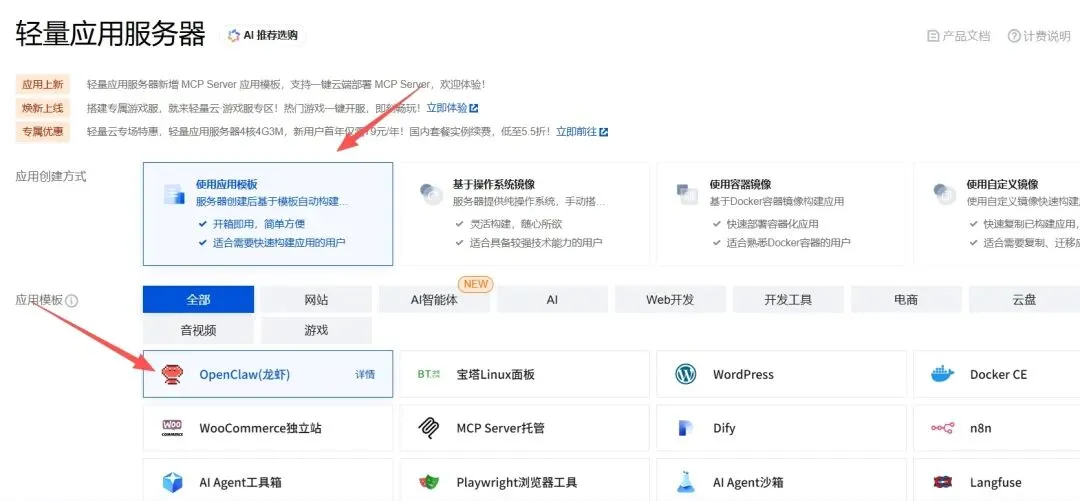Switch to the 游戏 category tab
Image resolution: width=1080 pixels, height=501 pixels.
(316, 330)
